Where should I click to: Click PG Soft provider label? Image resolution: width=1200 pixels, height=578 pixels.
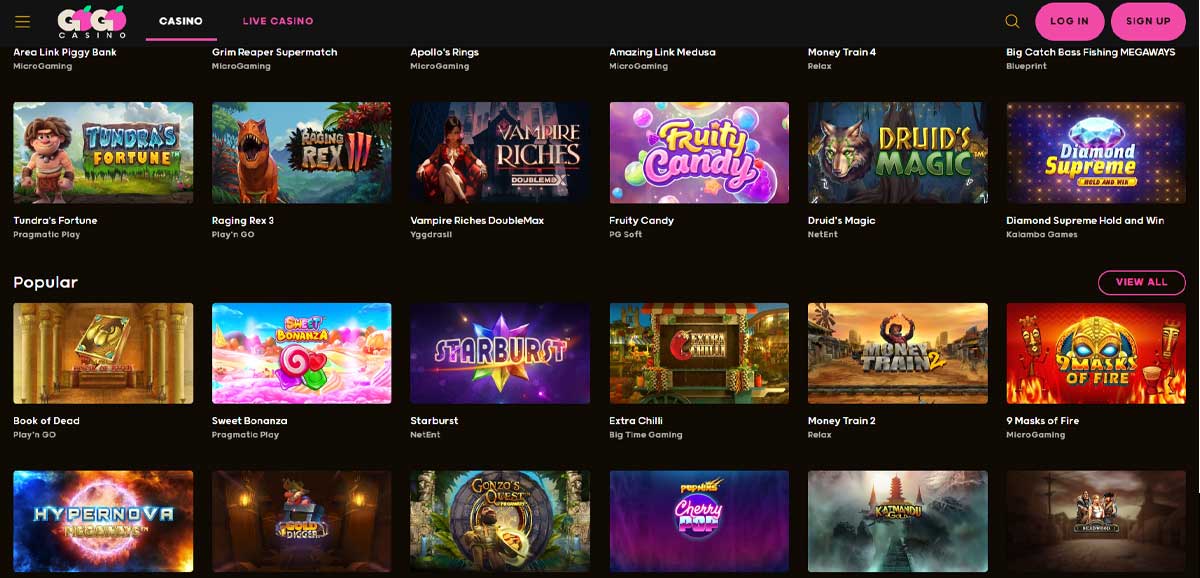(625, 235)
